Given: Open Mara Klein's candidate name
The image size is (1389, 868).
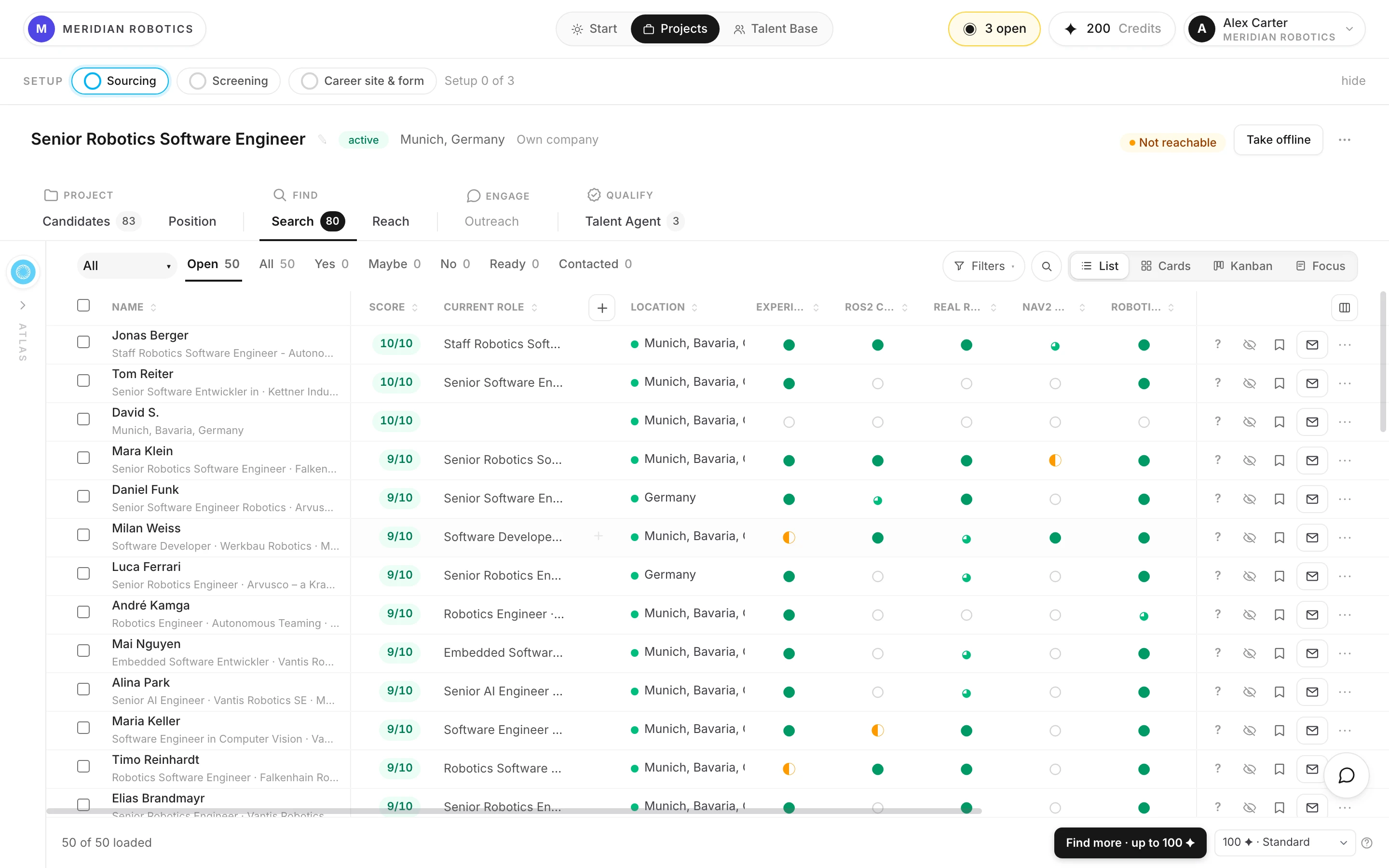Looking at the screenshot, I should coord(142,451).
